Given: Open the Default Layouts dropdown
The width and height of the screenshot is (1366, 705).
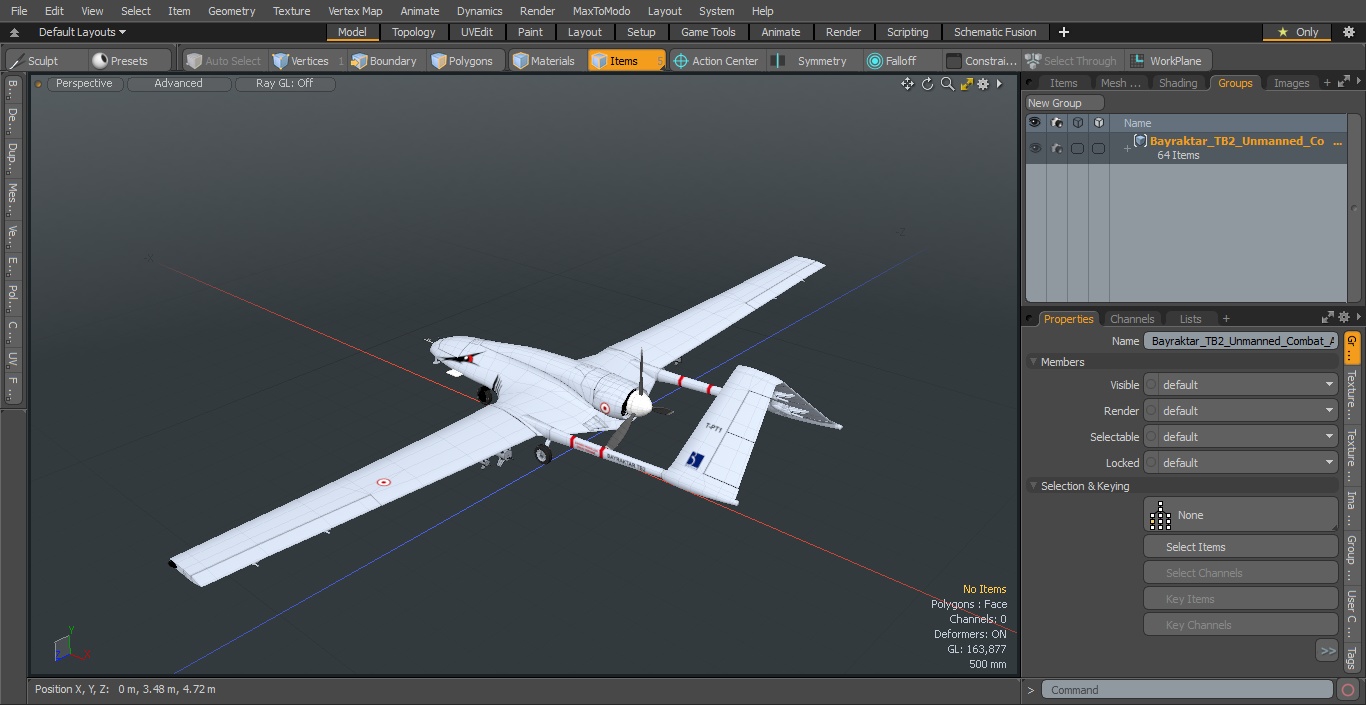Looking at the screenshot, I should pyautogui.click(x=82, y=32).
